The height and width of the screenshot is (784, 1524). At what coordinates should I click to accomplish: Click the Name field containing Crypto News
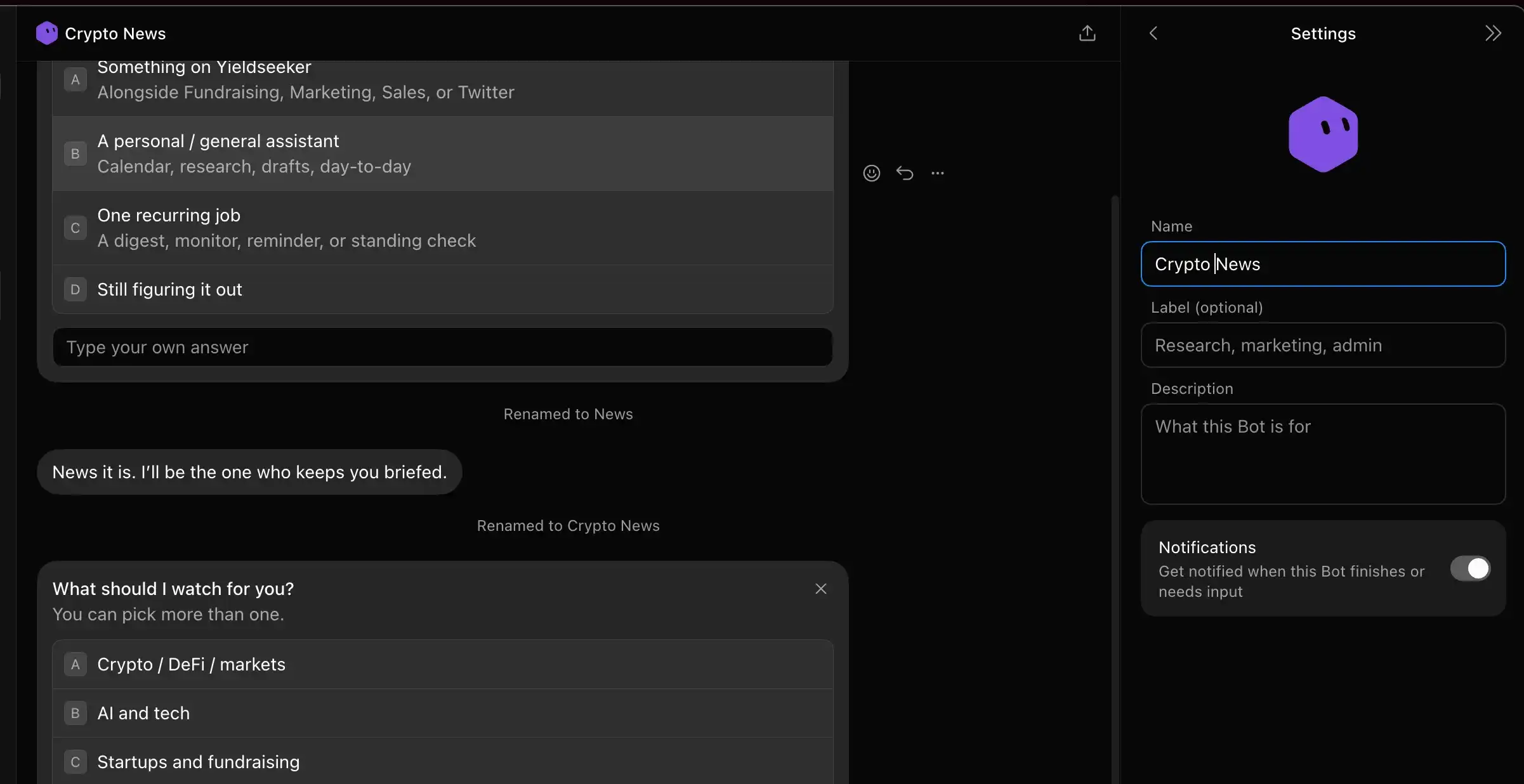coord(1323,264)
